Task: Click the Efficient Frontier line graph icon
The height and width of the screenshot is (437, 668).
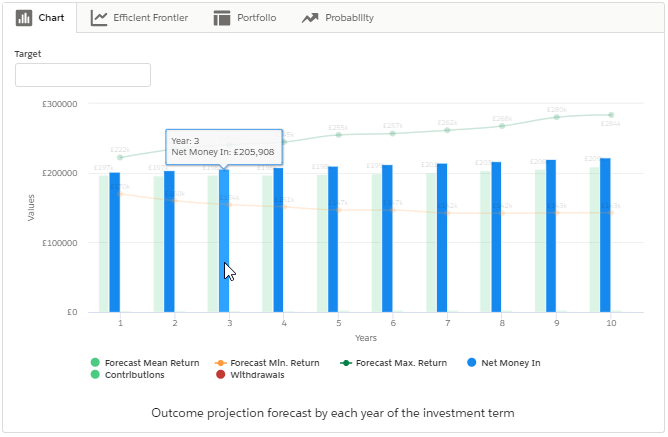Action: 99,18
